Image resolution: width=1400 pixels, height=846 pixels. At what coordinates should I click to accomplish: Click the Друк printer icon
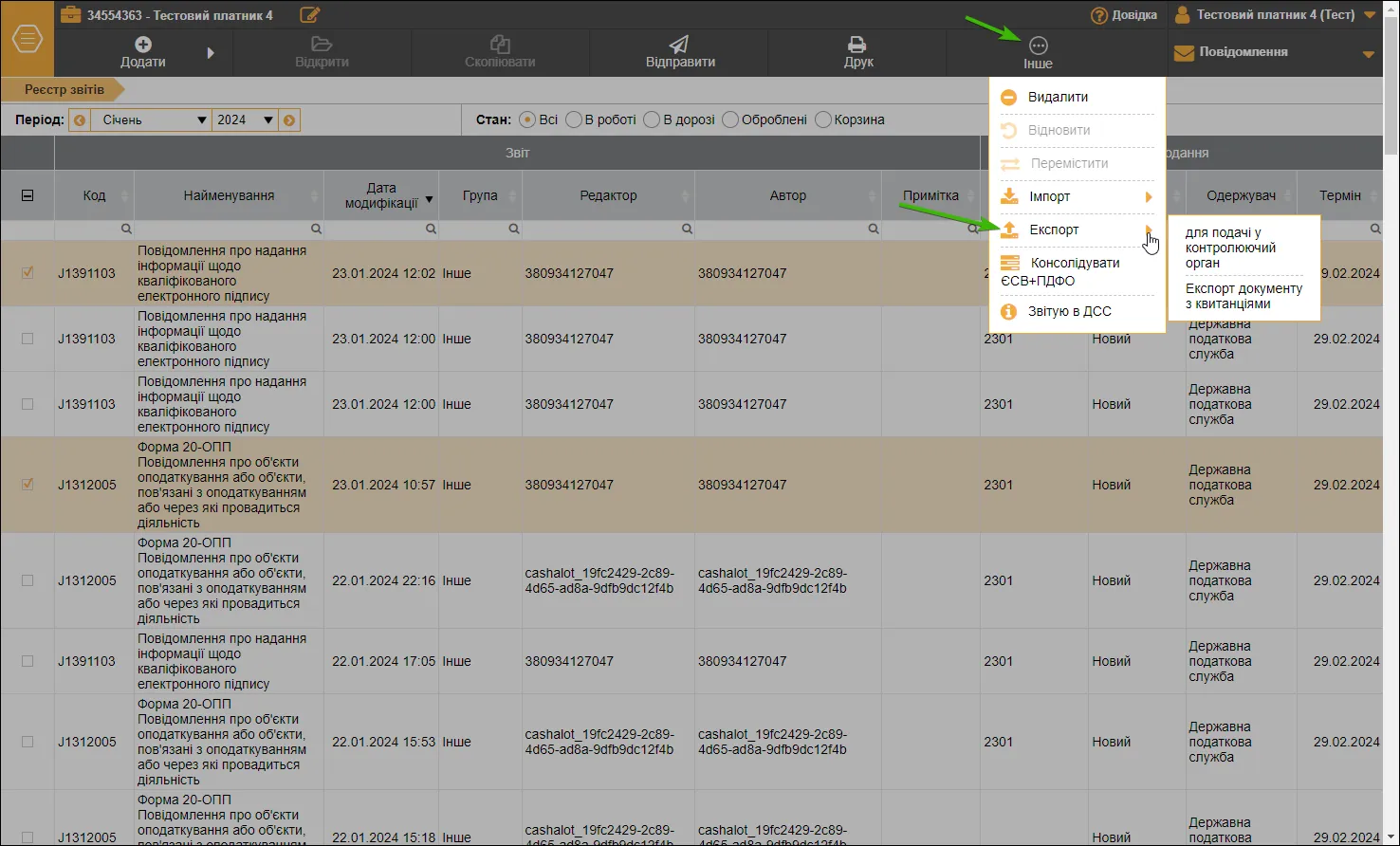[x=857, y=45]
